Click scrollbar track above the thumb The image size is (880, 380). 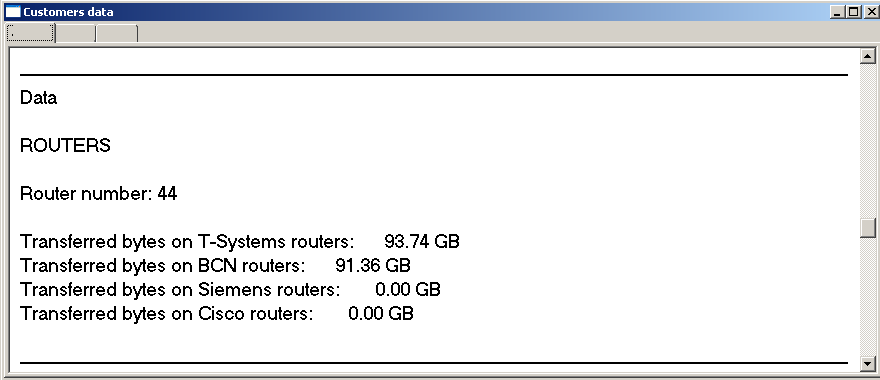[868, 140]
